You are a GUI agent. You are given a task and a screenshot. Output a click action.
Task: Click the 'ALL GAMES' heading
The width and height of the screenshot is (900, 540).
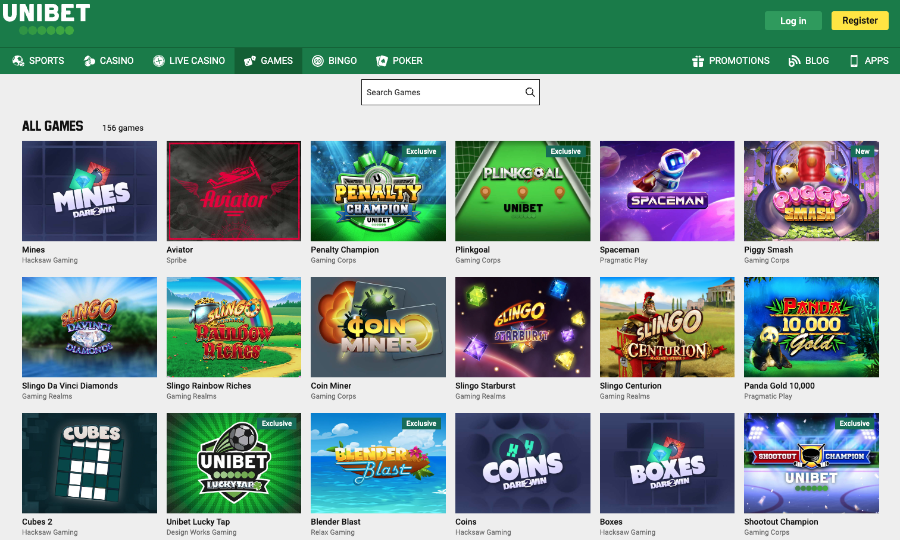click(52, 126)
